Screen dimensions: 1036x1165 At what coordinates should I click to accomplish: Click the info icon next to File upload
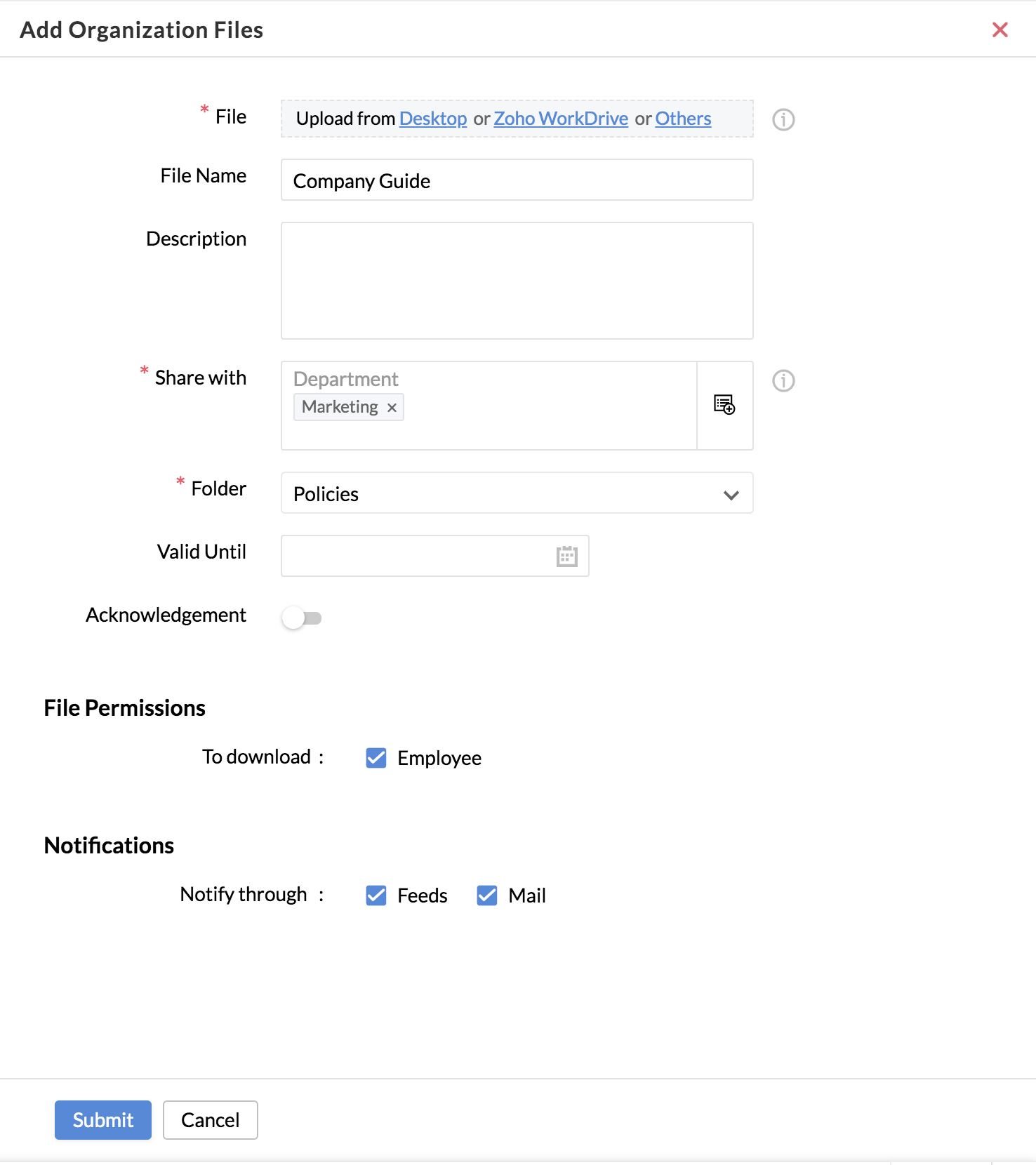783,120
